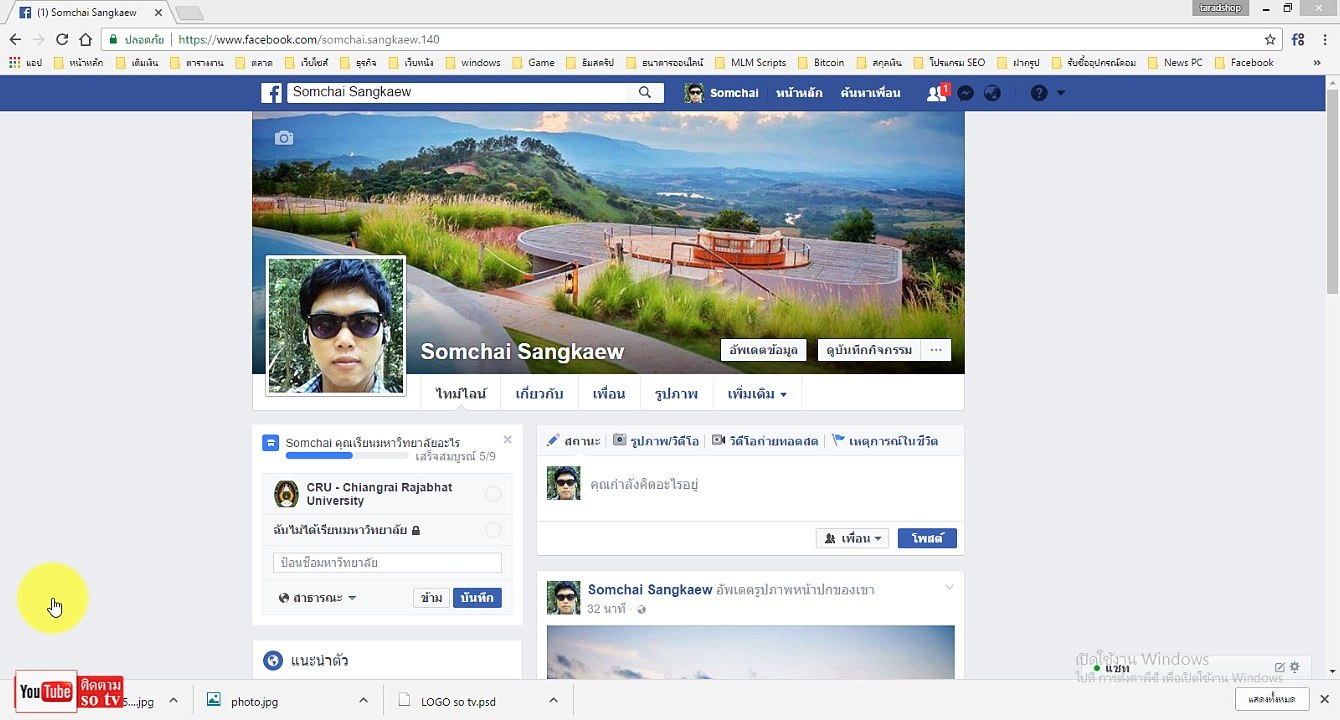
Task: Go to หน้าหลัก link in blue bar
Action: pyautogui.click(x=799, y=93)
